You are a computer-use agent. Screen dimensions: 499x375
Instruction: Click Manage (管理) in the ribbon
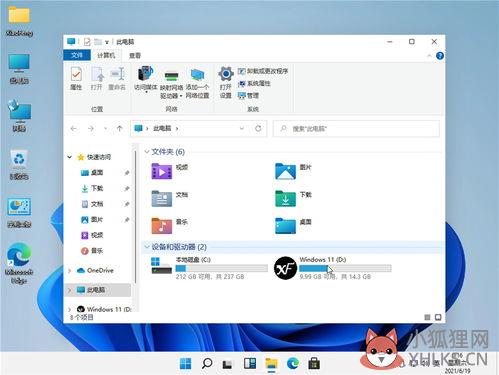(x=248, y=96)
